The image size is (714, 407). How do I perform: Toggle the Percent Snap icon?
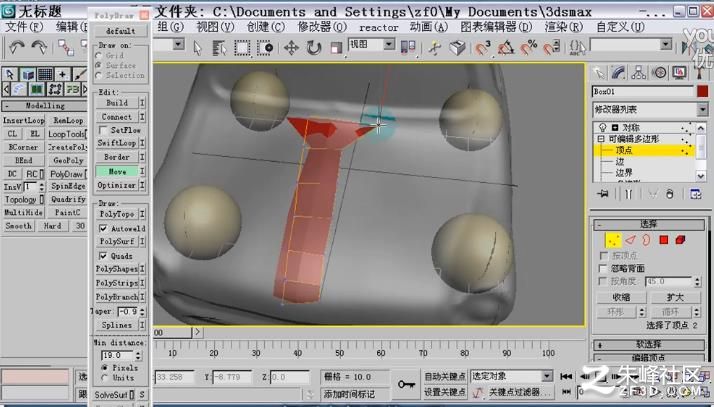(x=528, y=47)
